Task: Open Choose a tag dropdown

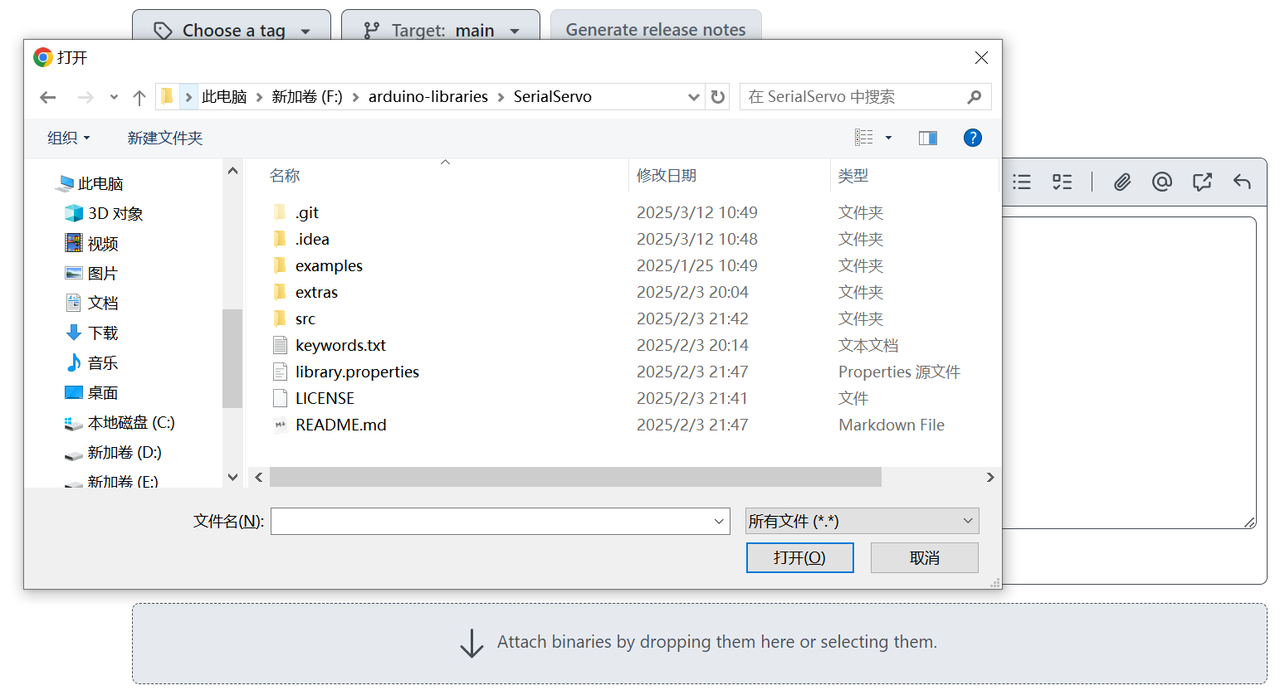Action: [x=231, y=30]
